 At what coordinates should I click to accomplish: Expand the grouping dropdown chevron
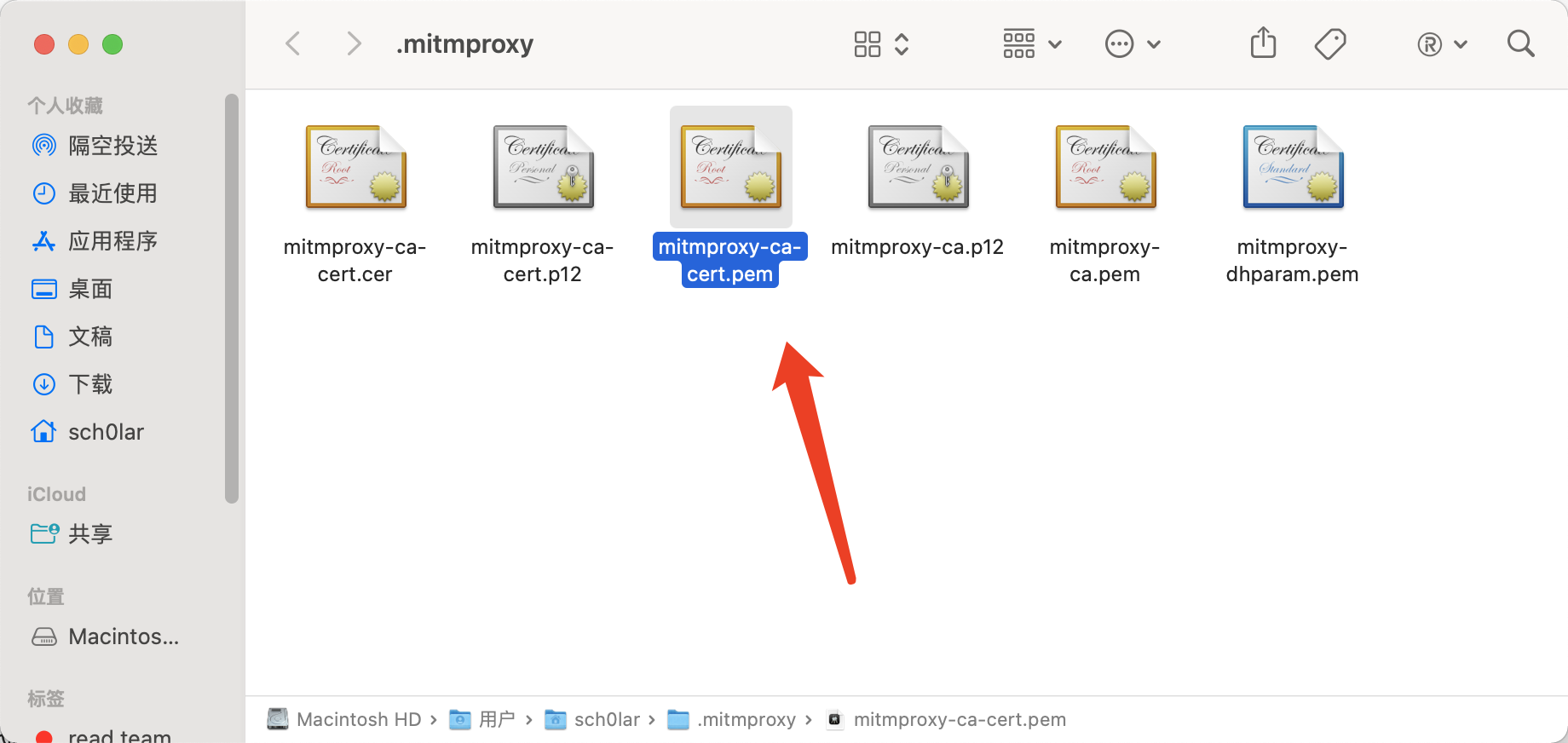pyautogui.click(x=1055, y=44)
